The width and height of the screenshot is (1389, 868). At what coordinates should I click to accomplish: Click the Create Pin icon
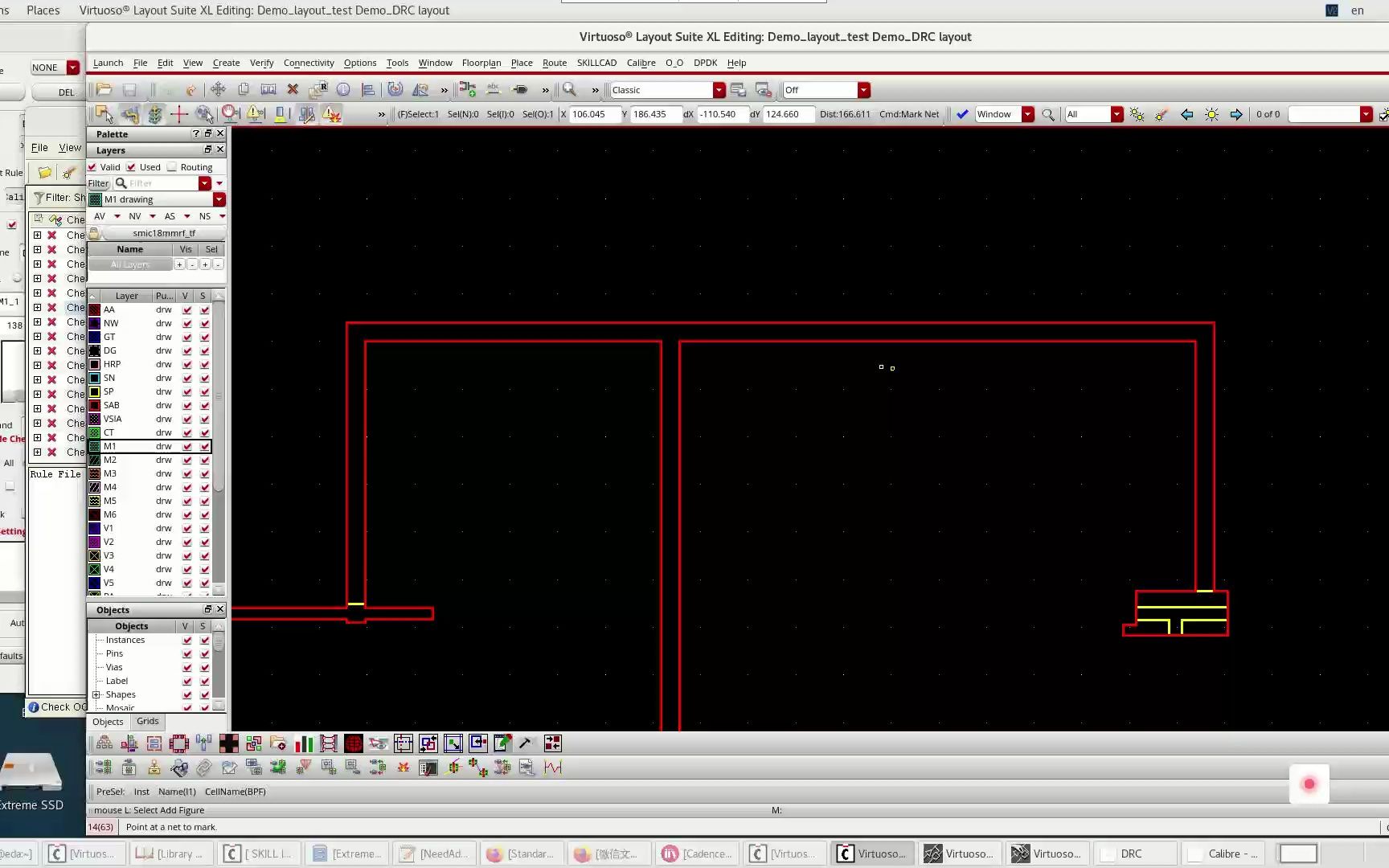(520, 90)
